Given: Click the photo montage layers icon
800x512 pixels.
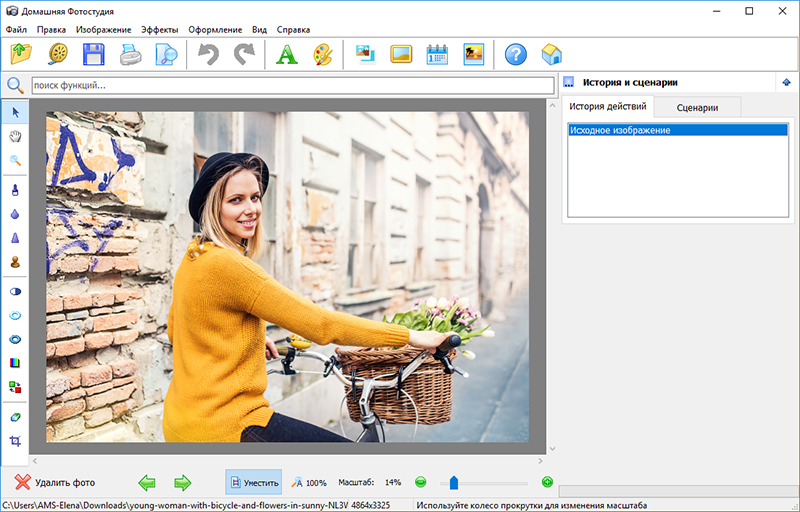Looking at the screenshot, I should [365, 54].
